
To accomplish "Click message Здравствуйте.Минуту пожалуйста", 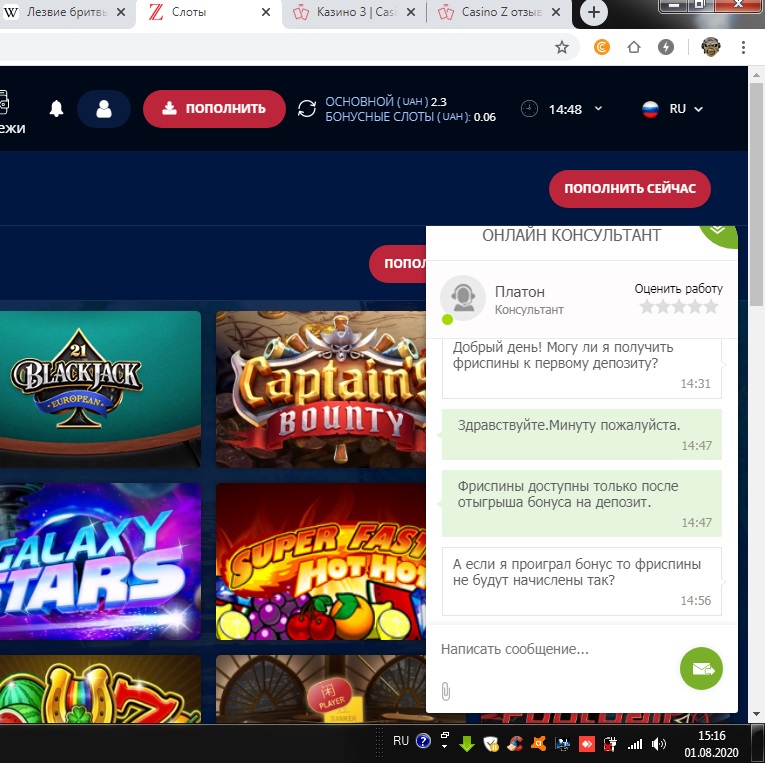I will (x=582, y=434).
